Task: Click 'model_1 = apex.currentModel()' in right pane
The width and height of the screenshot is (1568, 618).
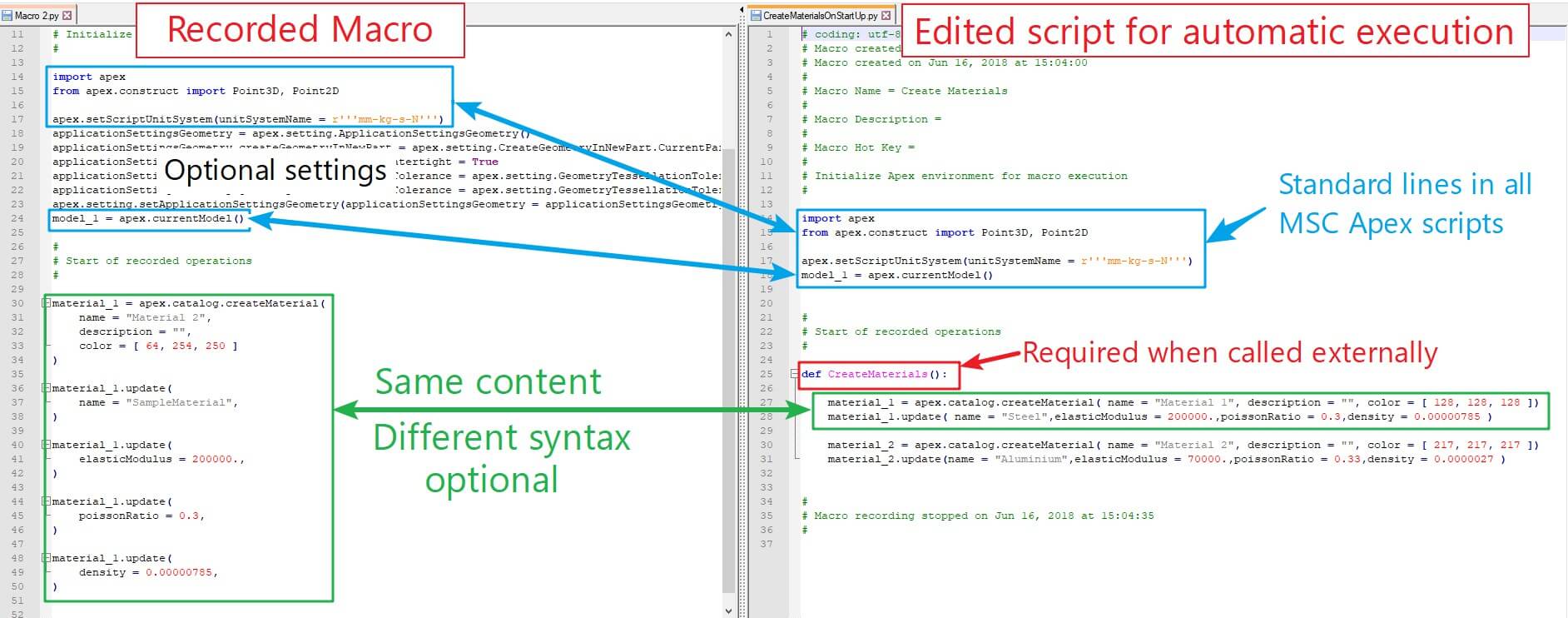Action: coord(897,275)
